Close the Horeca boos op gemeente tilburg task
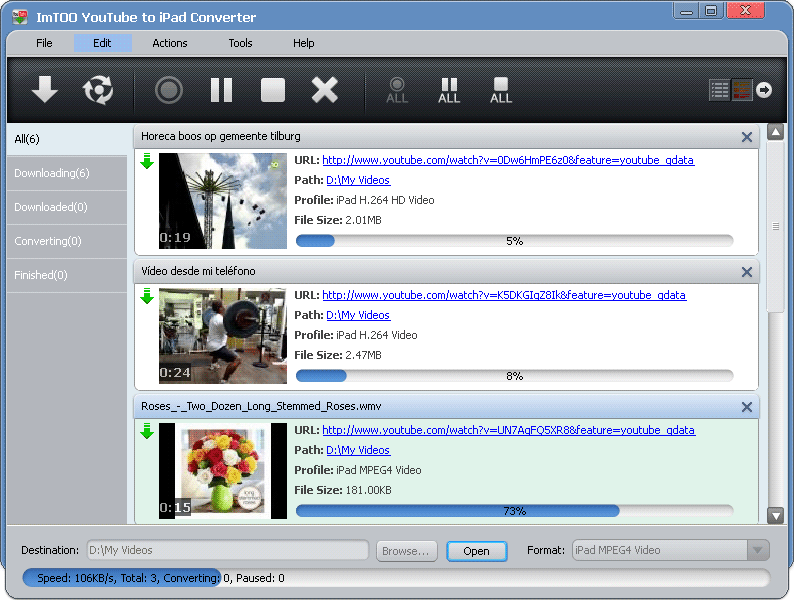This screenshot has height=600, width=794. (x=746, y=137)
